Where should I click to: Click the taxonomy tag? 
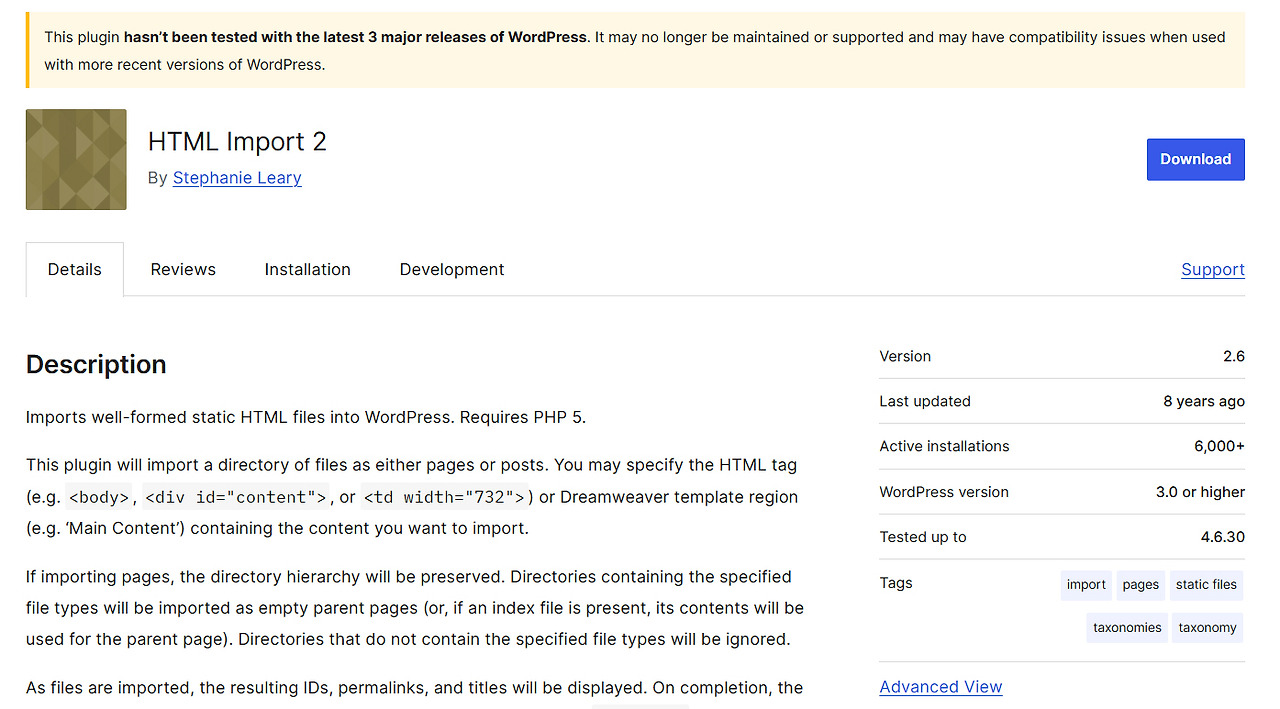click(x=1207, y=627)
